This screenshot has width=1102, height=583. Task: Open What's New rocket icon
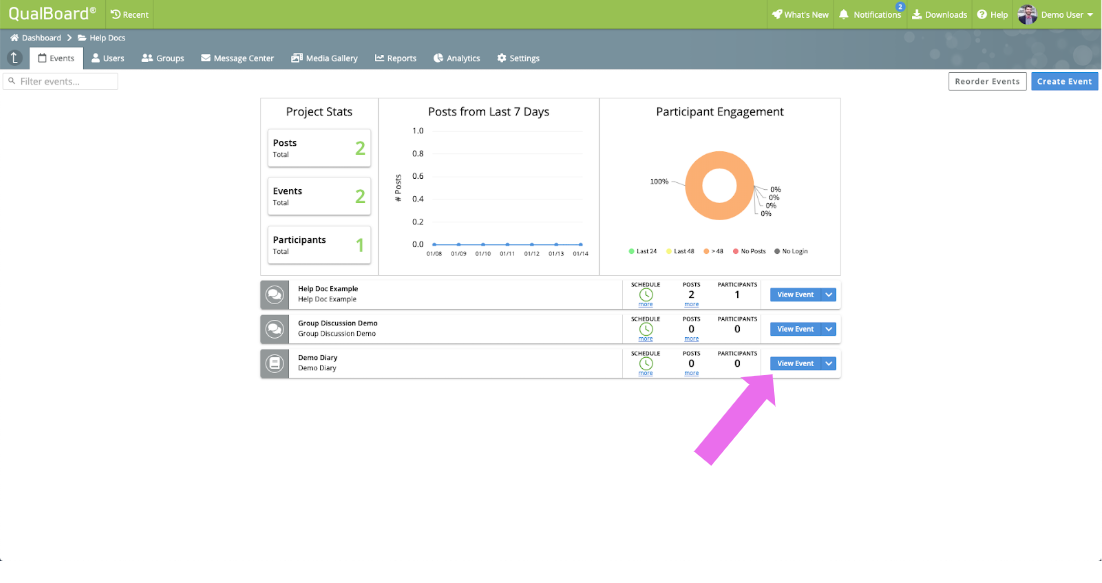pos(777,15)
